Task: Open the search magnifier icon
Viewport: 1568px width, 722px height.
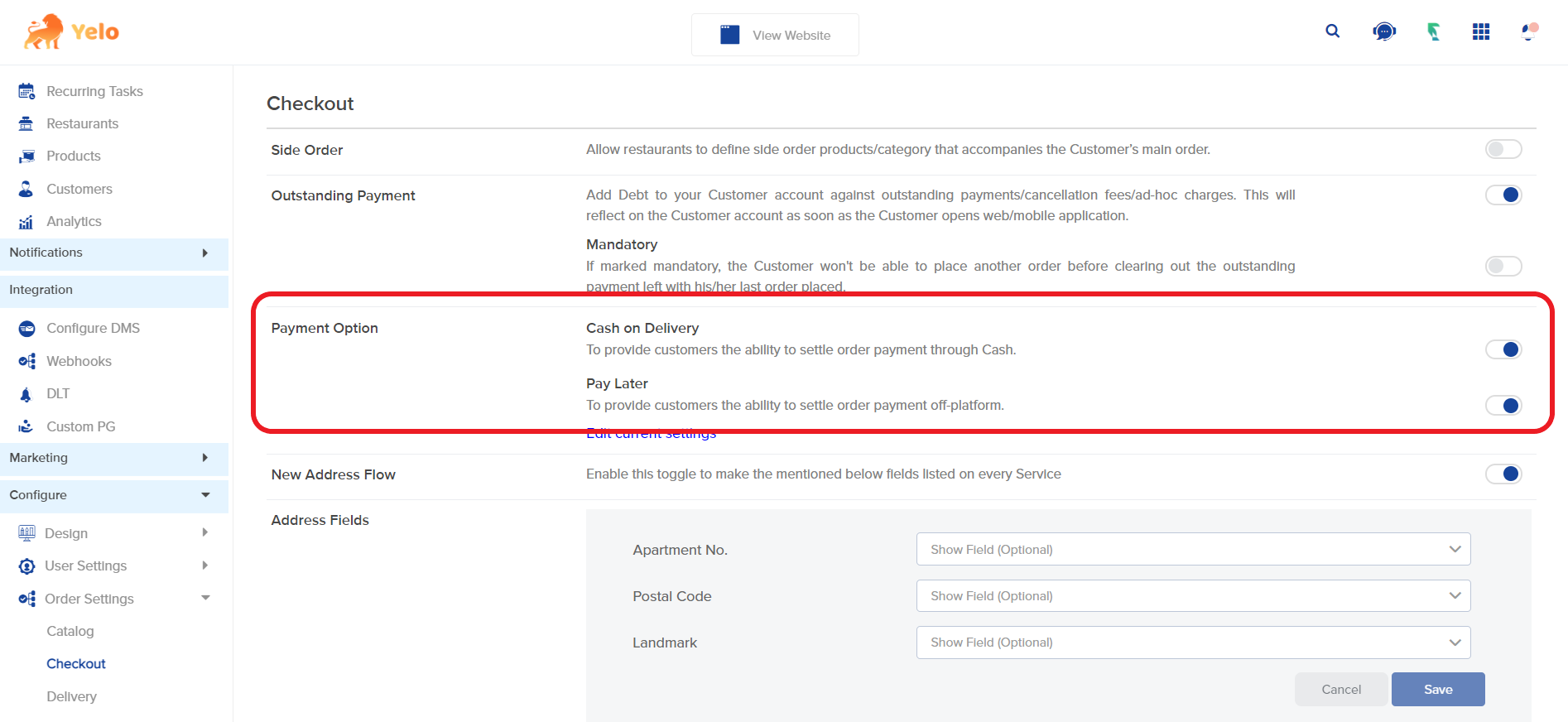Action: pos(1332,31)
